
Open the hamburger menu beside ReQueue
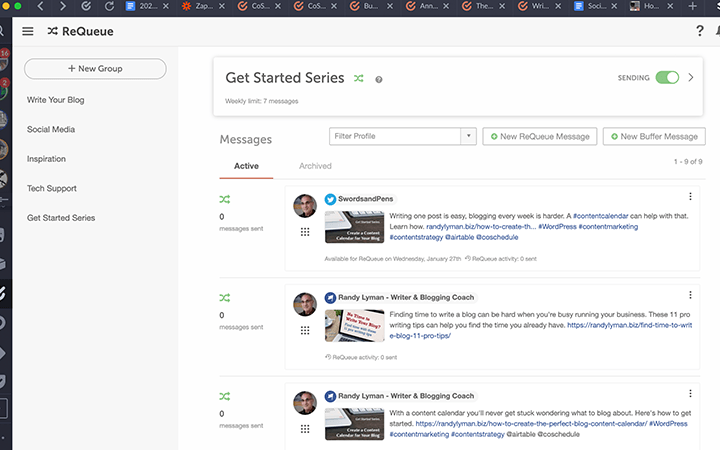click(28, 31)
